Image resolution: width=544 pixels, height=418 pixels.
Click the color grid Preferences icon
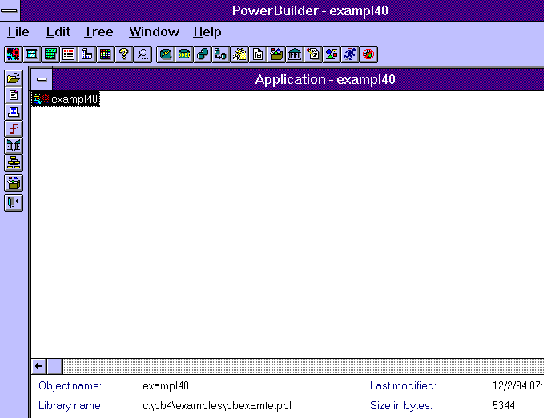coord(105,54)
